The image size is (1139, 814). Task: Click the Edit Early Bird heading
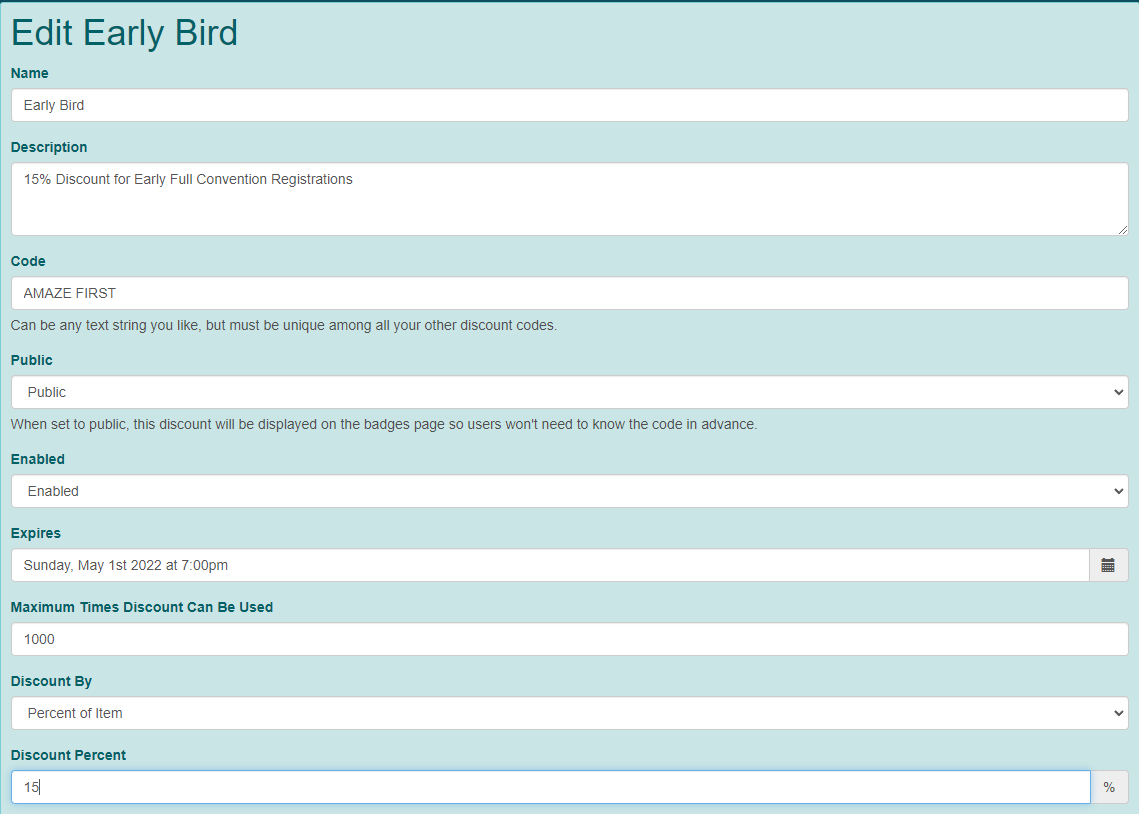[124, 33]
